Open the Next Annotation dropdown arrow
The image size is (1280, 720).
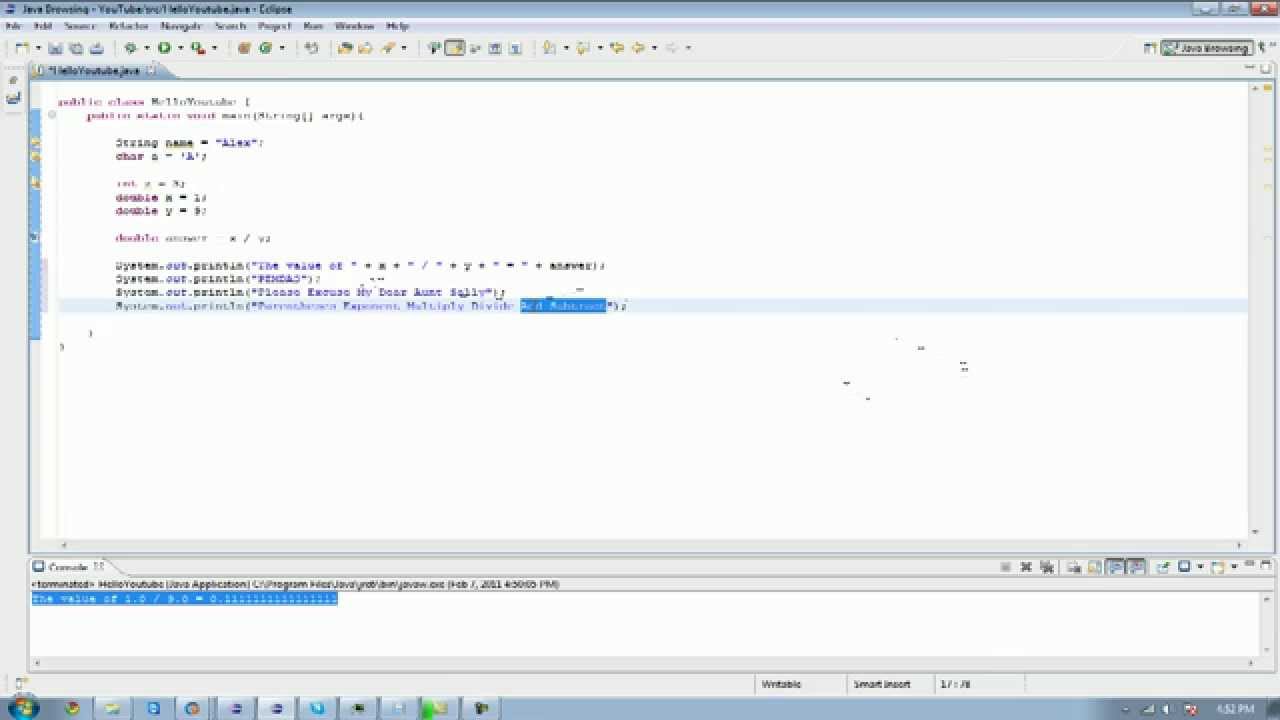(x=565, y=48)
